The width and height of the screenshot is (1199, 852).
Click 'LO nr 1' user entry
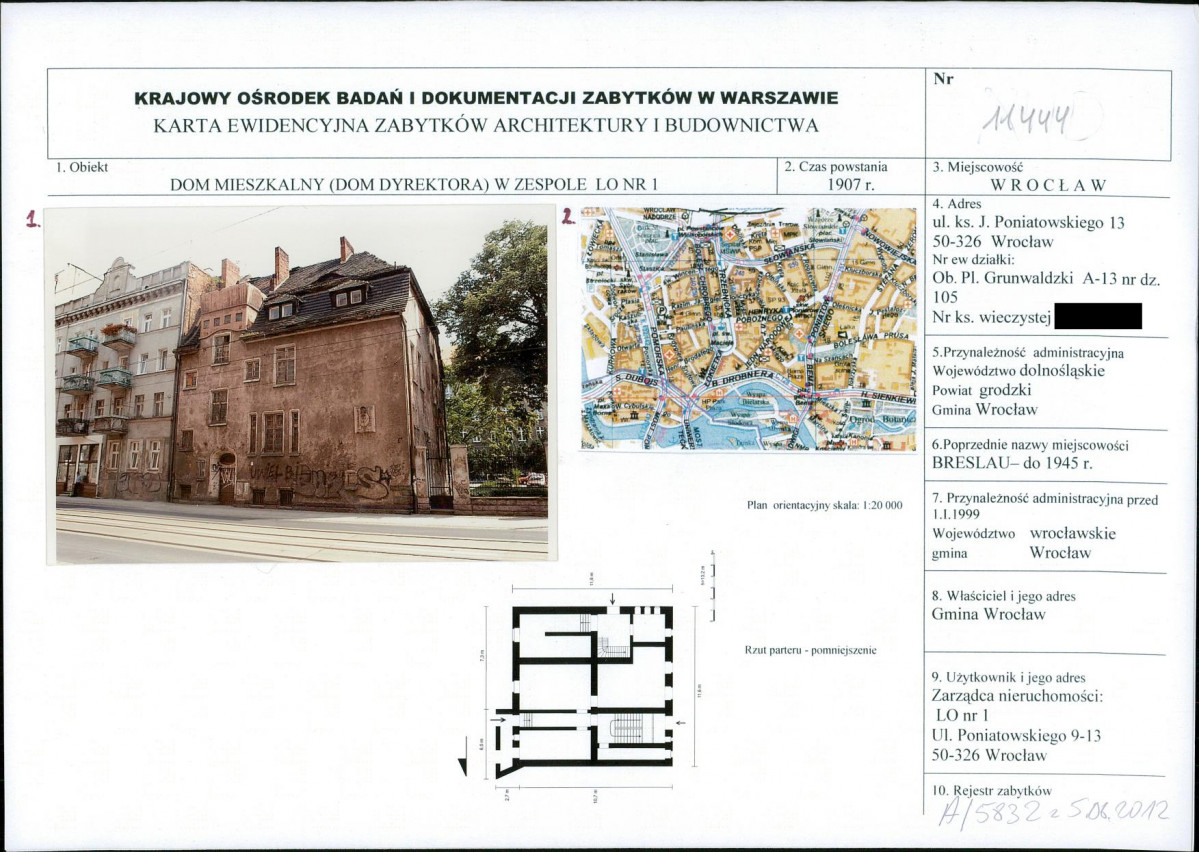962,716
